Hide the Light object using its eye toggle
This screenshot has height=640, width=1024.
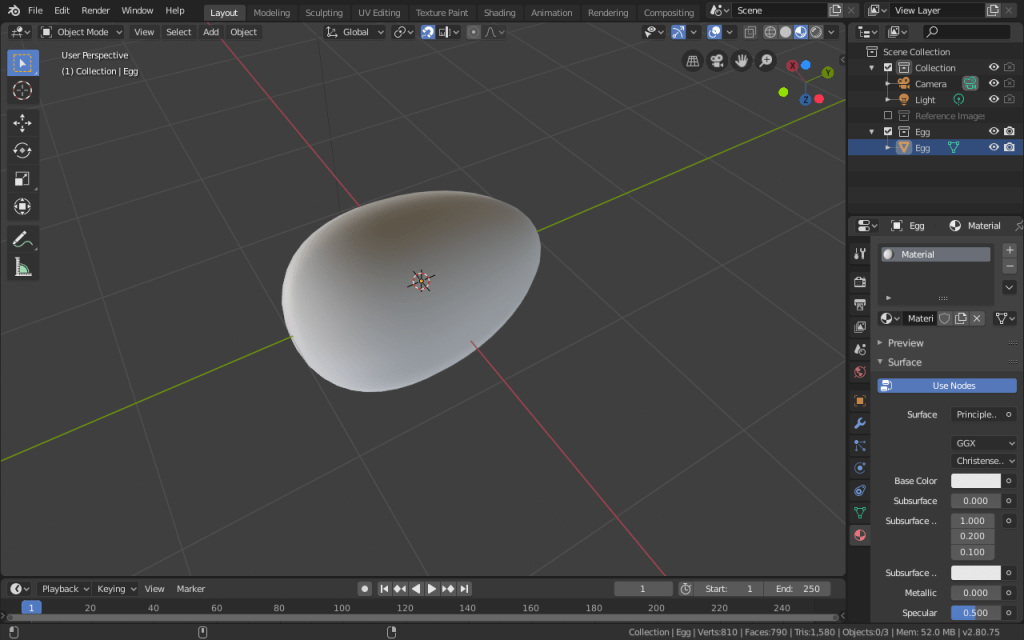tap(993, 99)
